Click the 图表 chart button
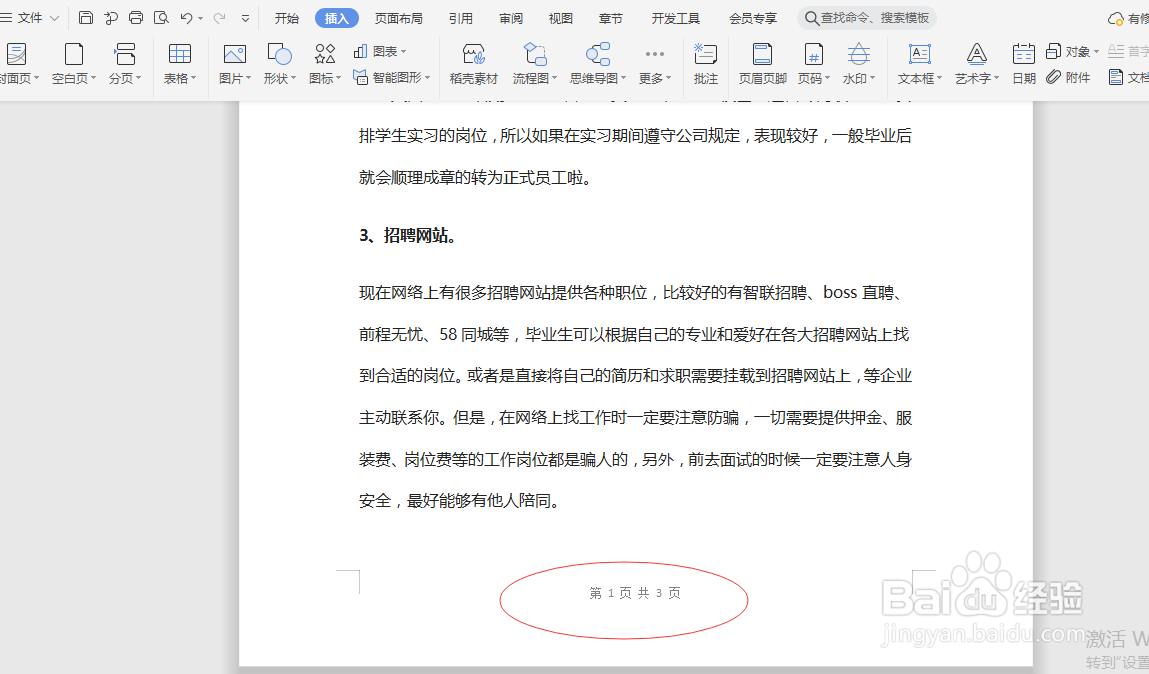This screenshot has height=674, width=1149. (x=380, y=51)
